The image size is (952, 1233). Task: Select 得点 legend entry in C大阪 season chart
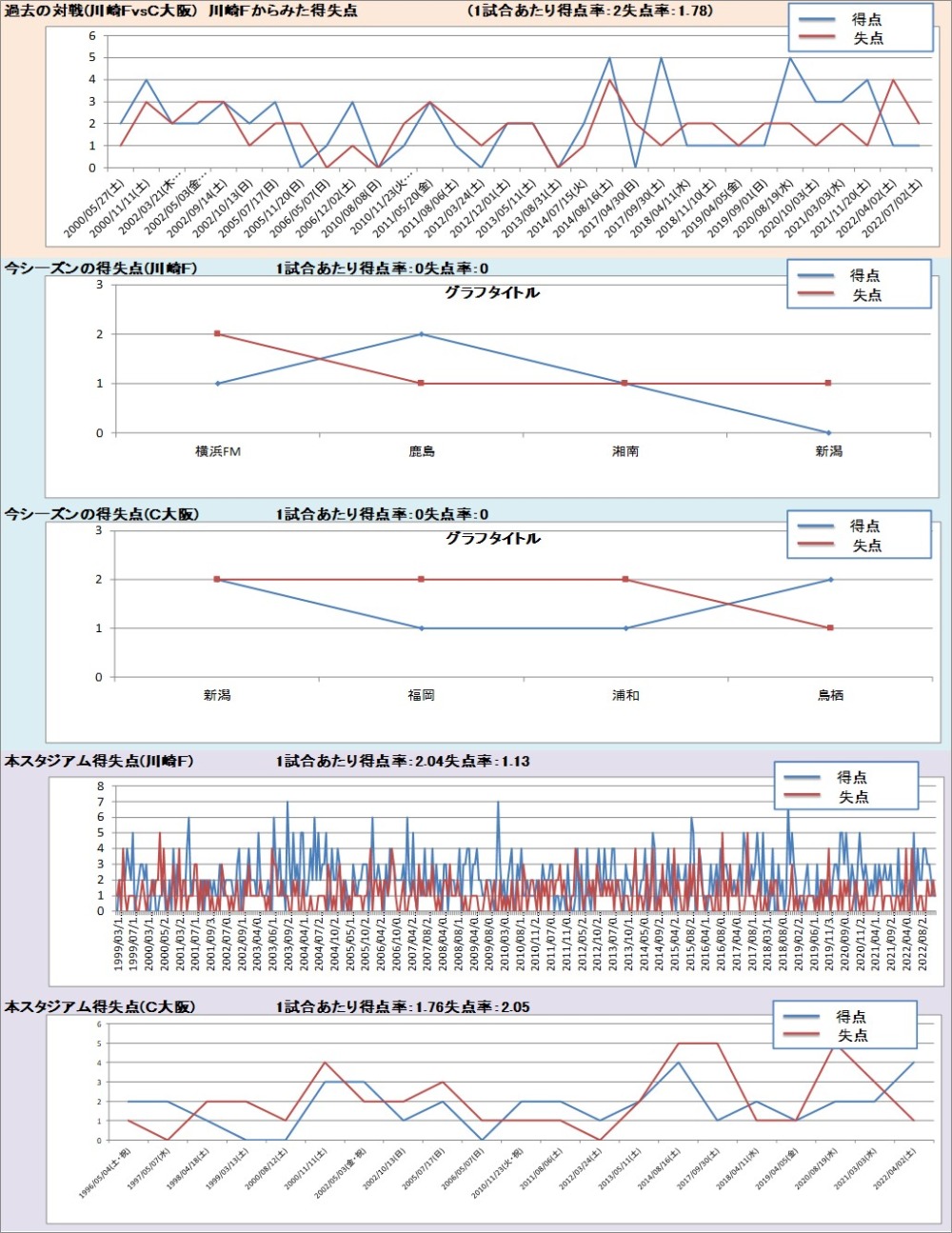(x=839, y=526)
